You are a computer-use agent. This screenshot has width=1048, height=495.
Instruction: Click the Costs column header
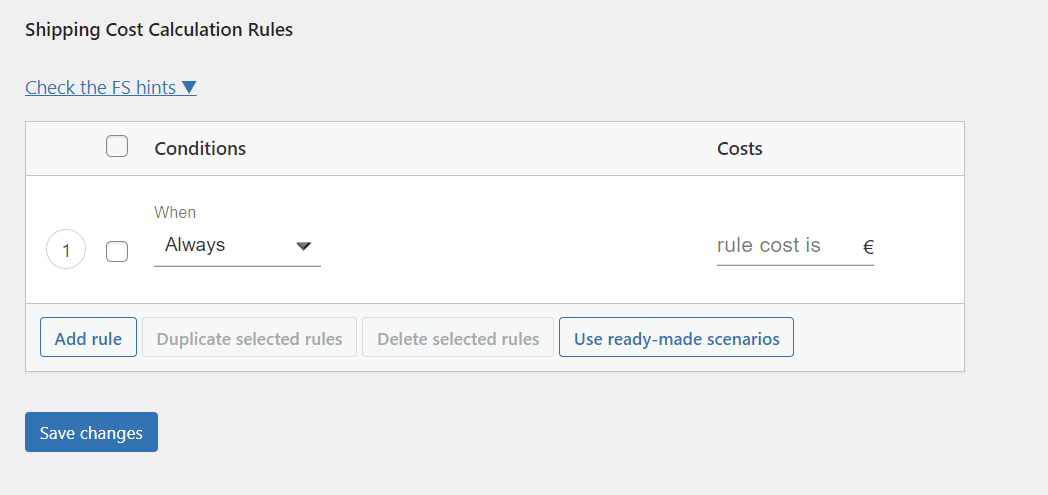[x=740, y=149]
